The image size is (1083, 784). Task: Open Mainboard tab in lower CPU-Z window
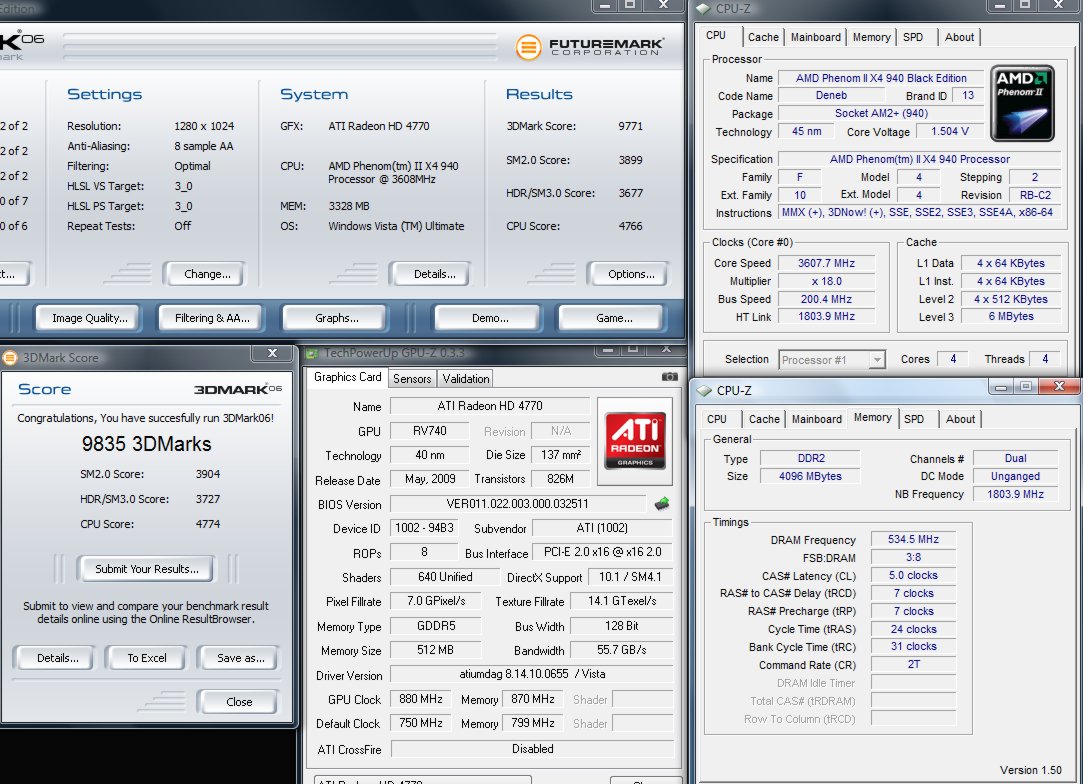coord(816,419)
